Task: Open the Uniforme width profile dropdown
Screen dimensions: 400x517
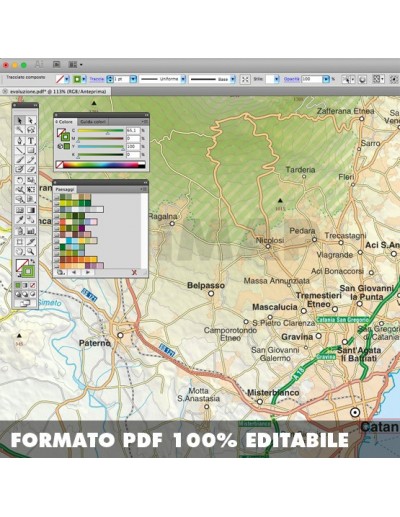Action: pyautogui.click(x=183, y=79)
